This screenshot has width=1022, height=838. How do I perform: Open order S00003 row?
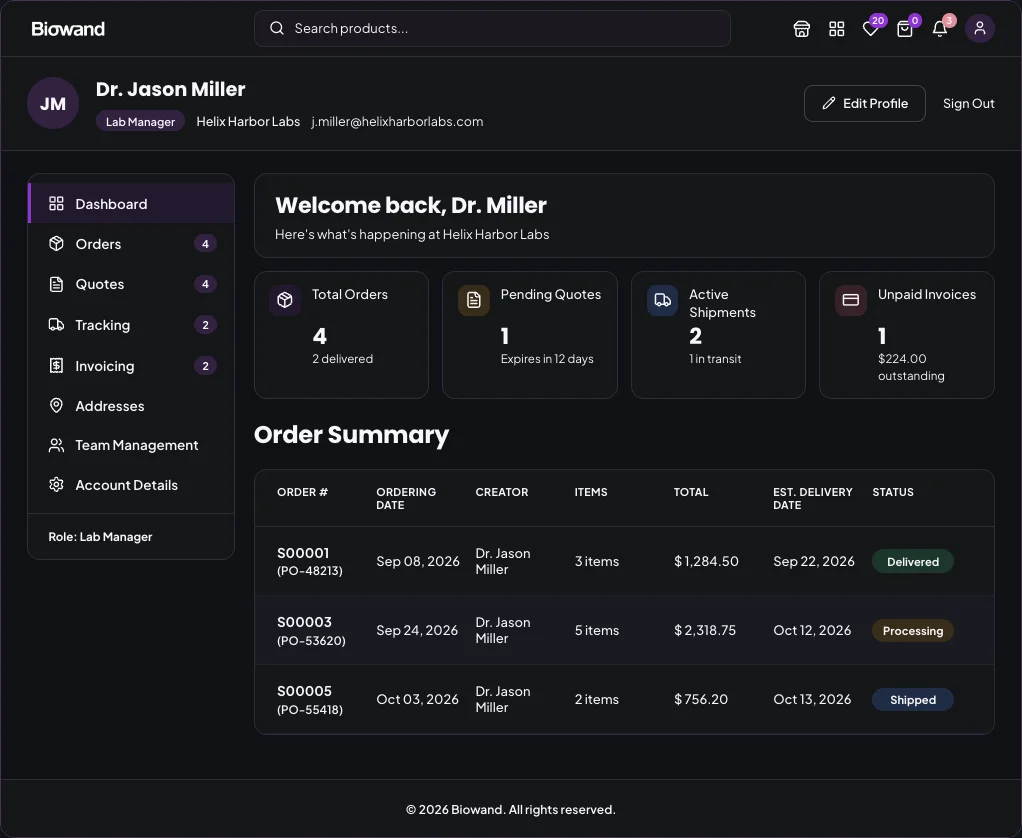pyautogui.click(x=624, y=630)
